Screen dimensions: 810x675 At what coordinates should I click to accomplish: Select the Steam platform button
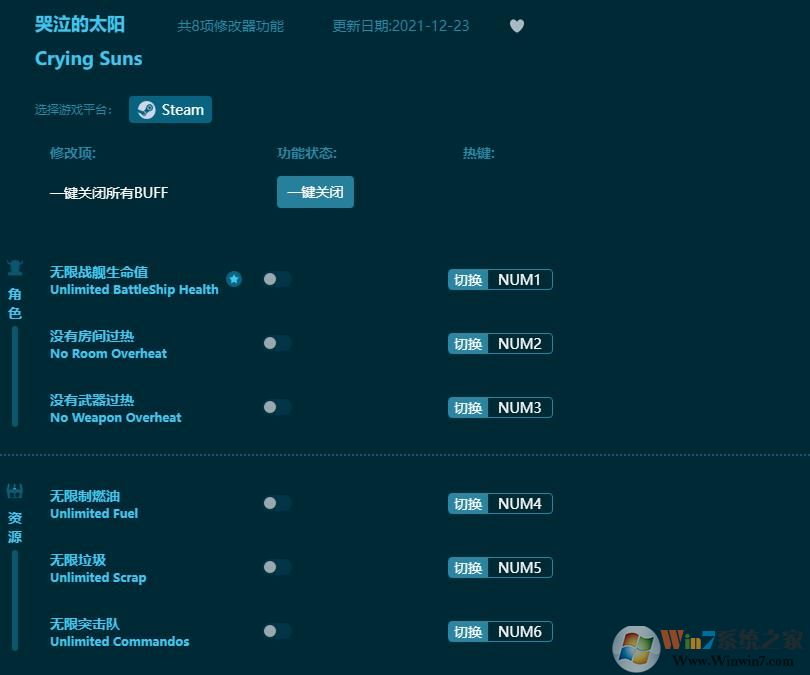(170, 109)
